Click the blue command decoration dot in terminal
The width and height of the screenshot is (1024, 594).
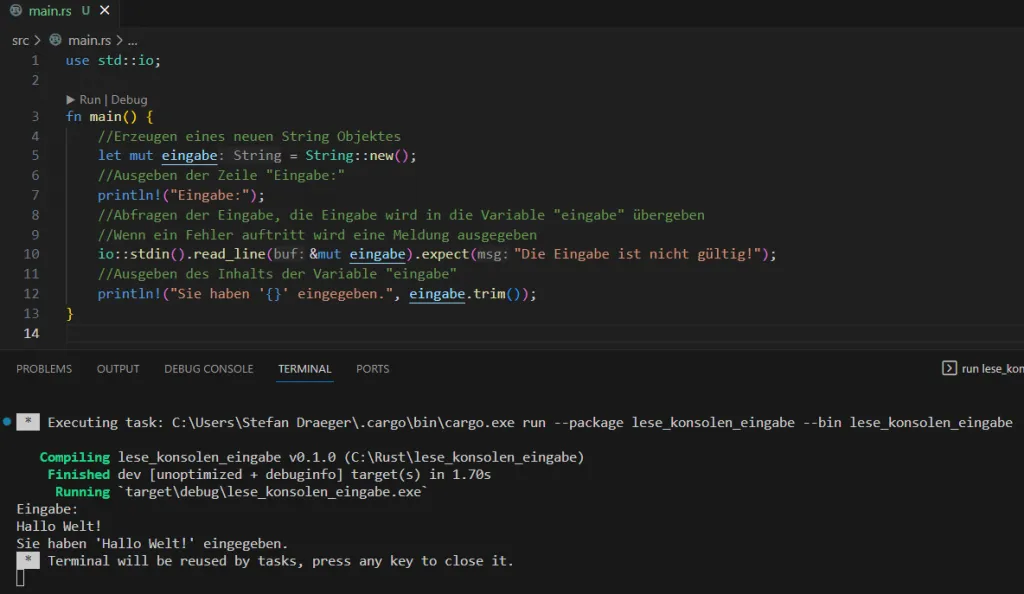tap(7, 422)
